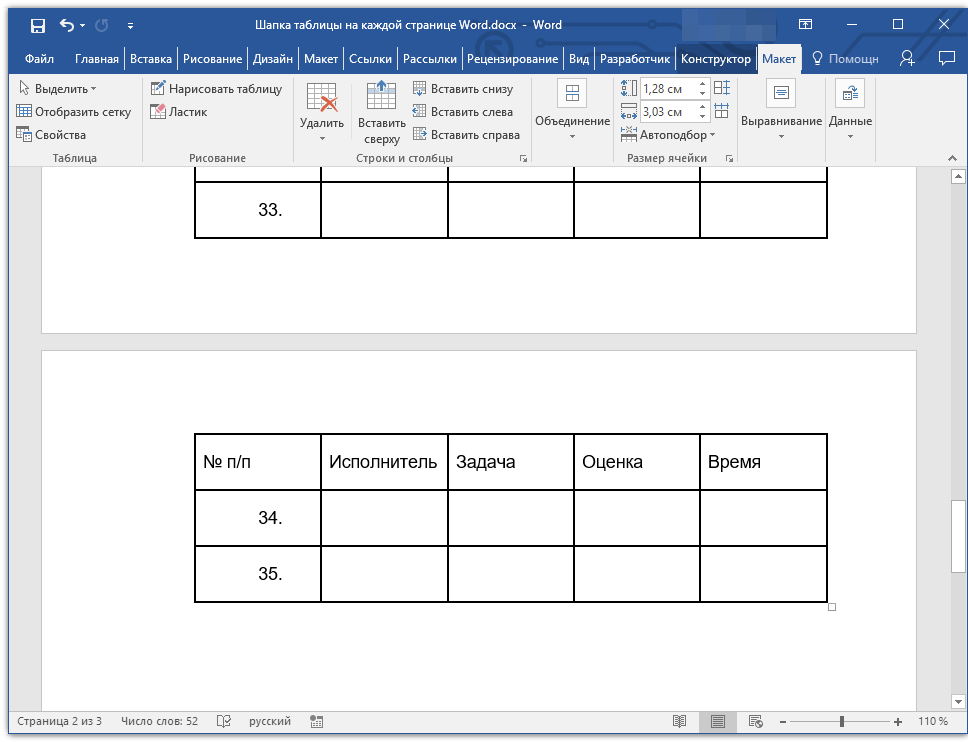
Task: Click the zoom slider handle
Action: coord(841,721)
